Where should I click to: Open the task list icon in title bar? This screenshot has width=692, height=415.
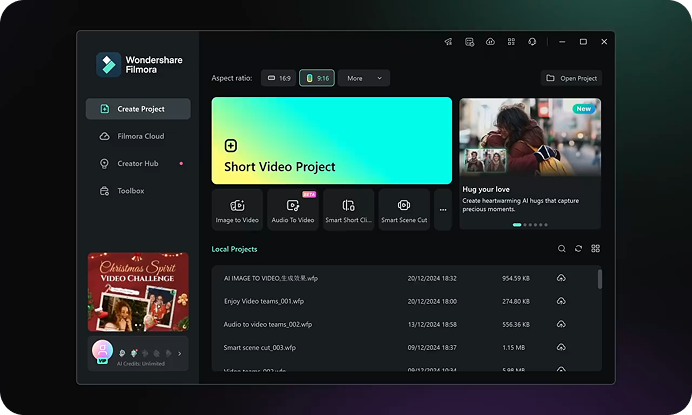coord(470,42)
